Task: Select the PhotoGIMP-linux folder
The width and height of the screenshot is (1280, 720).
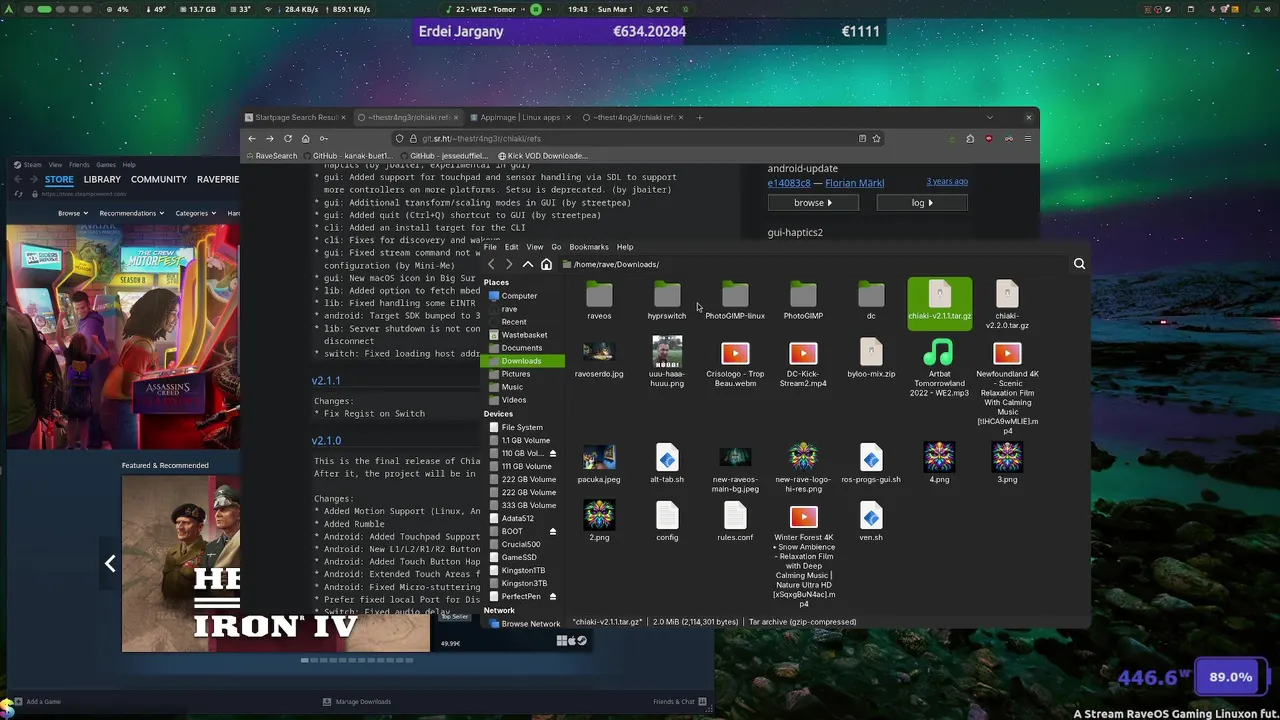Action: [x=735, y=300]
